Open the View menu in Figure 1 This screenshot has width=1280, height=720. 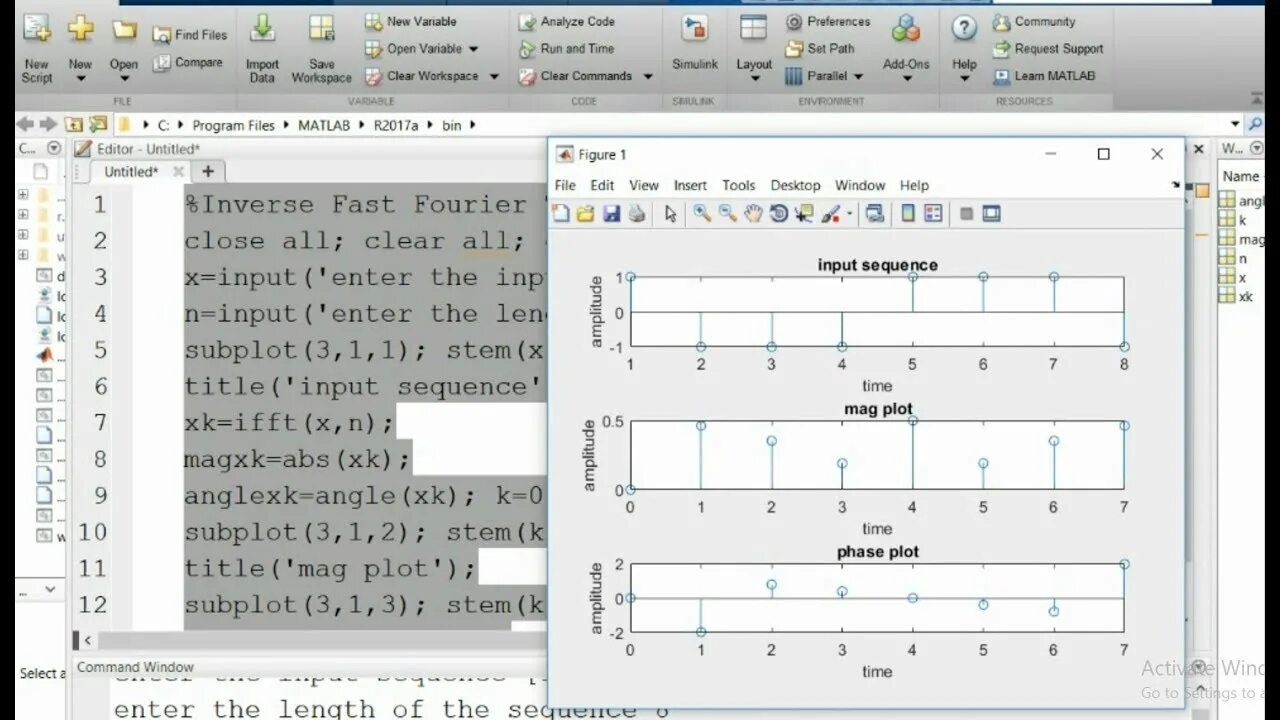point(644,185)
